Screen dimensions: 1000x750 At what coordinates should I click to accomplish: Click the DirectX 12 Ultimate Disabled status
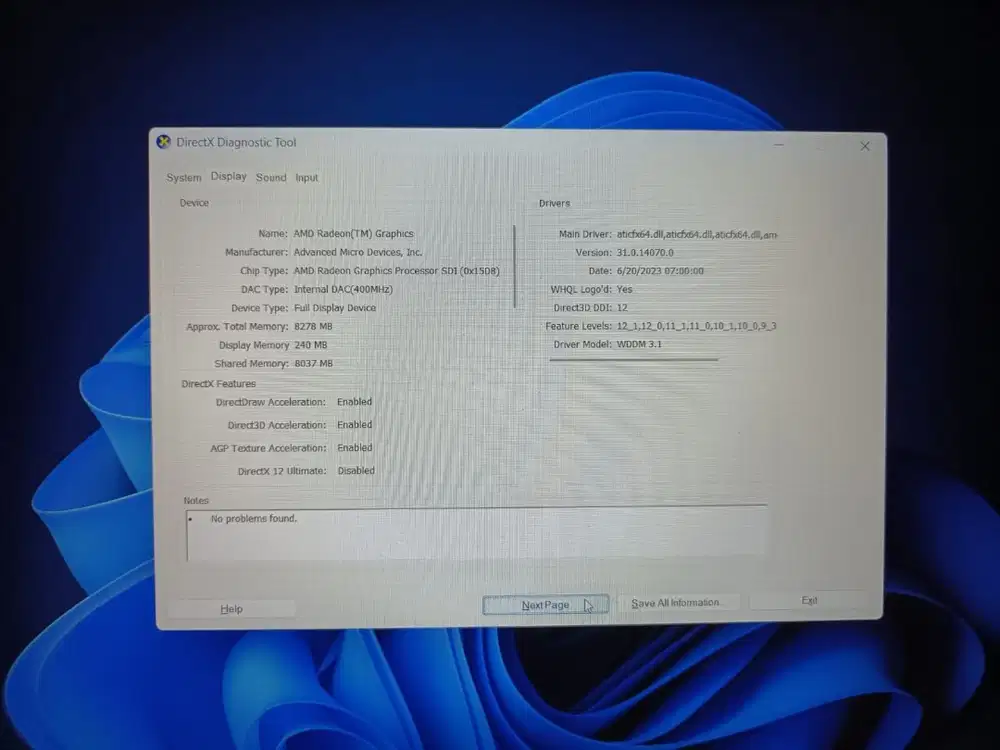tap(356, 470)
